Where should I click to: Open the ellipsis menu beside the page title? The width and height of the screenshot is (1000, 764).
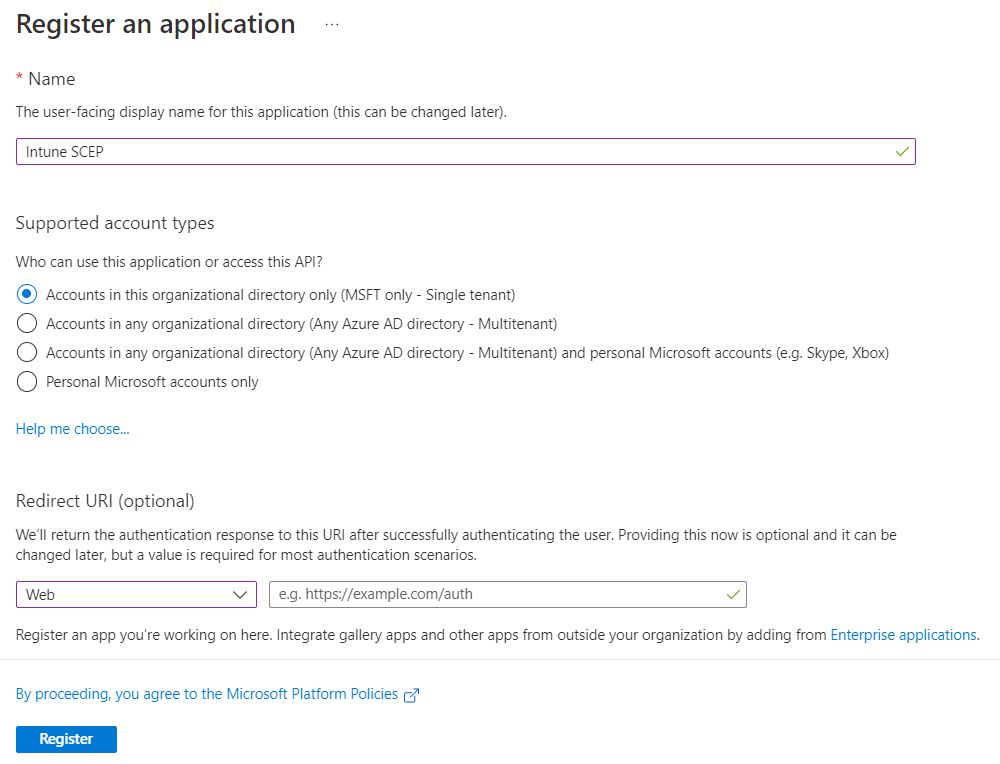pos(332,26)
